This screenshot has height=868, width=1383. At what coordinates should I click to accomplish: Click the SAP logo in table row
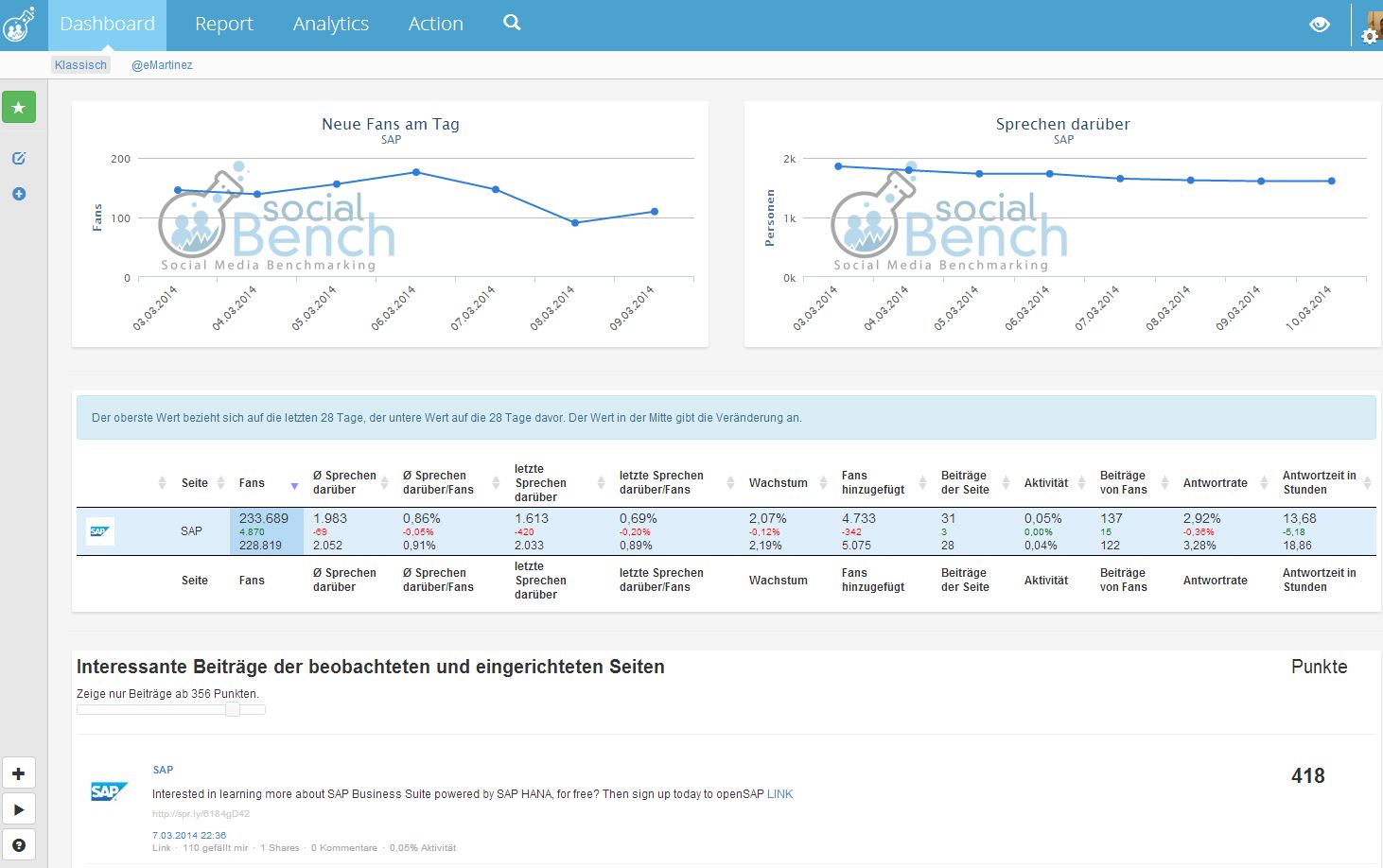click(x=99, y=531)
